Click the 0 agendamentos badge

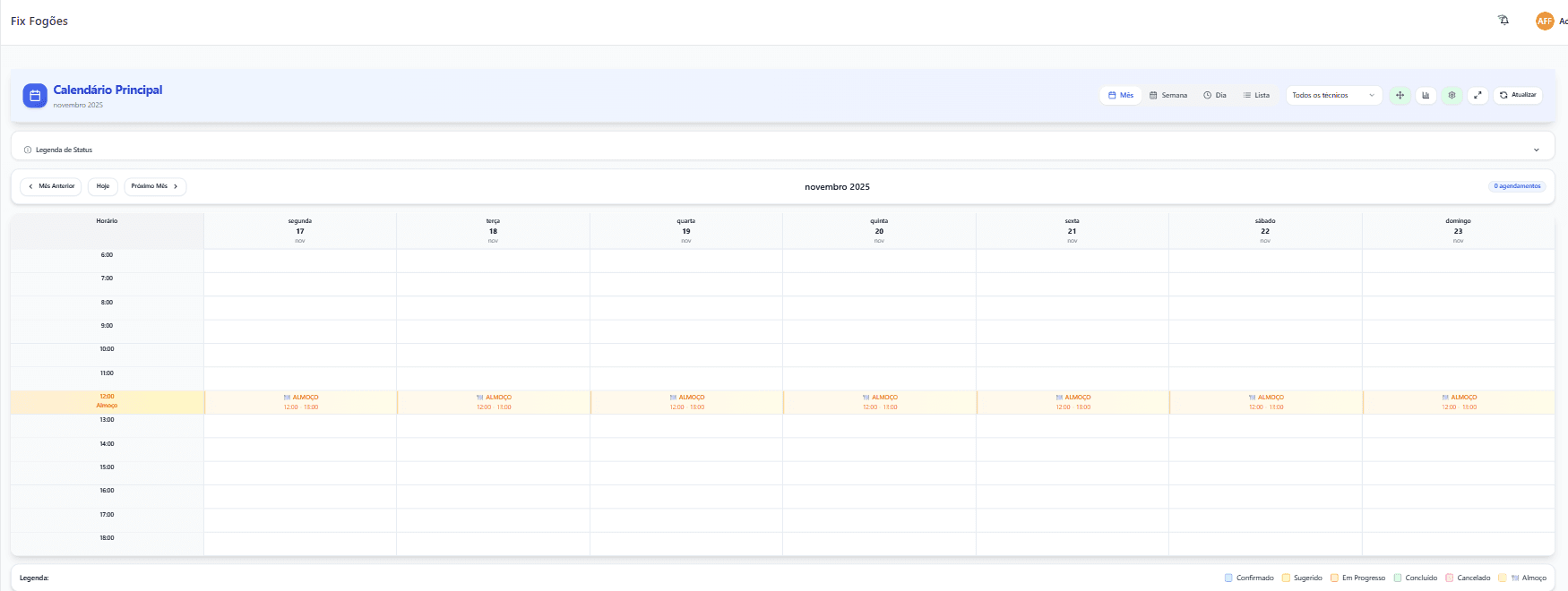pos(1517,186)
